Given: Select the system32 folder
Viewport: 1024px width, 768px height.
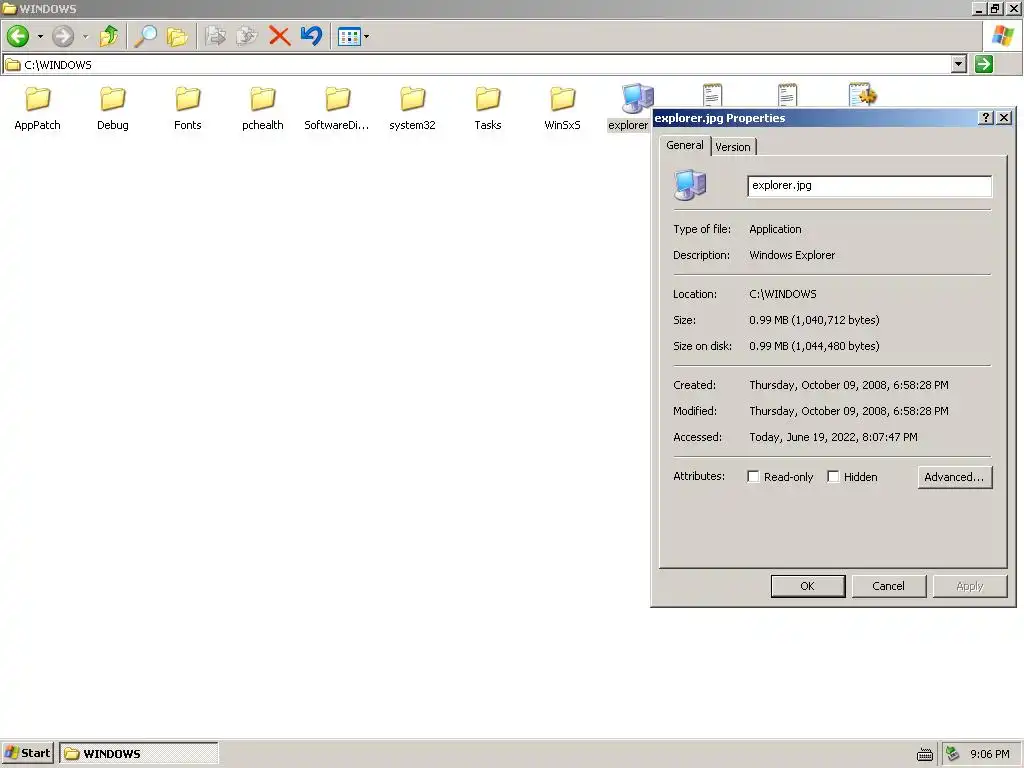Looking at the screenshot, I should pos(412,108).
